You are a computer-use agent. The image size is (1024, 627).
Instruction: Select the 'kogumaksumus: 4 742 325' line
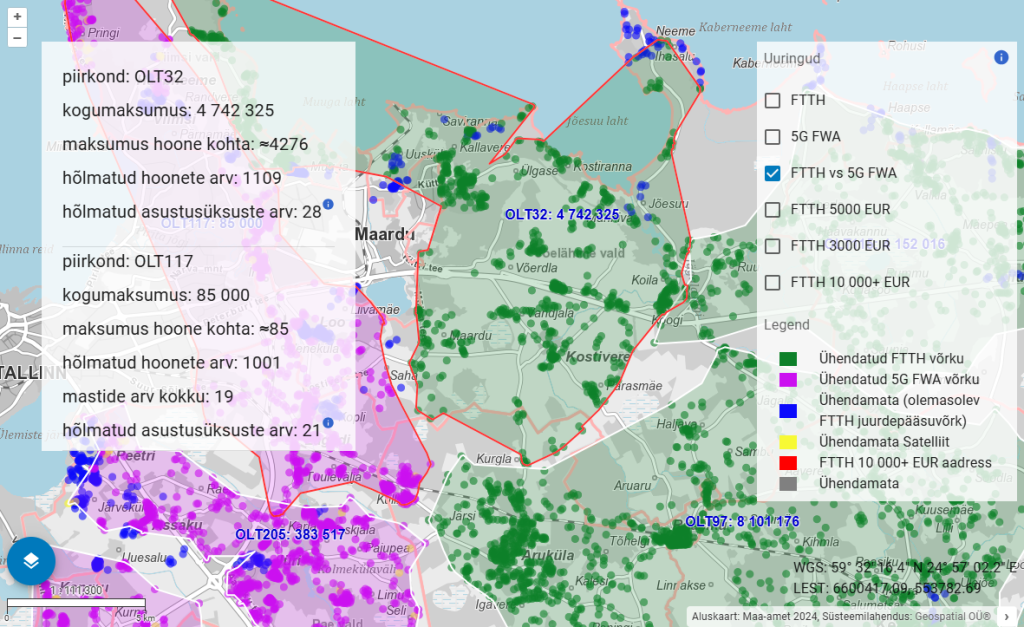pos(168,110)
